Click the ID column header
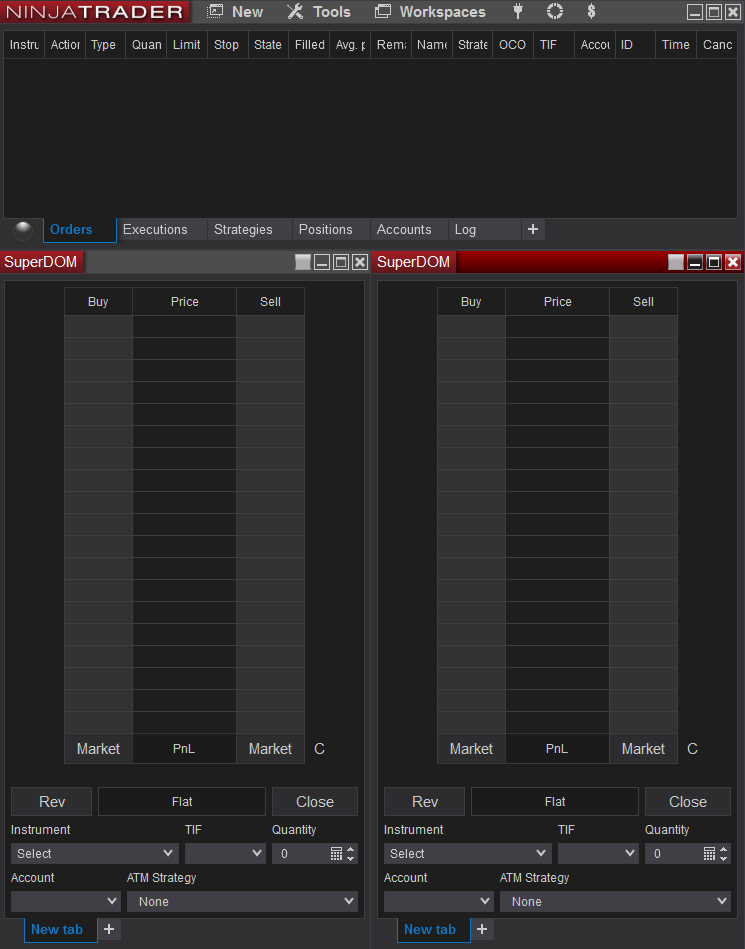 tap(635, 45)
